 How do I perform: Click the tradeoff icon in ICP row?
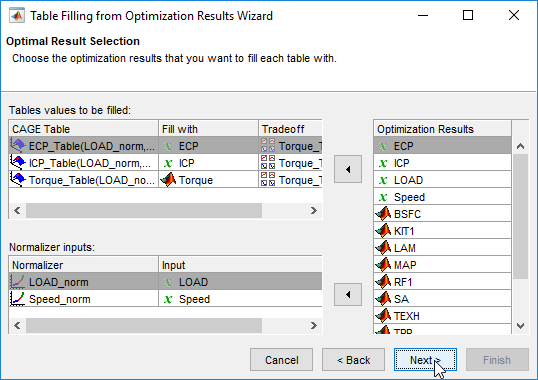point(268,163)
